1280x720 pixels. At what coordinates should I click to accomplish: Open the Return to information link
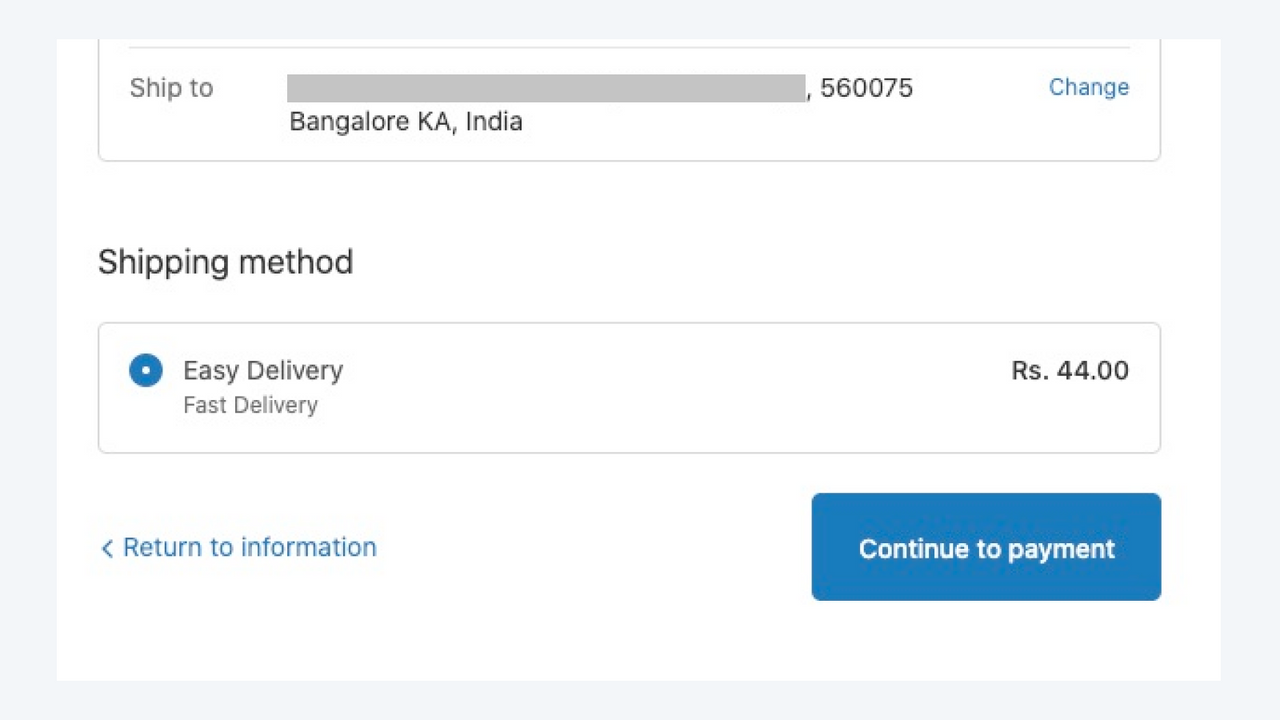coord(249,547)
